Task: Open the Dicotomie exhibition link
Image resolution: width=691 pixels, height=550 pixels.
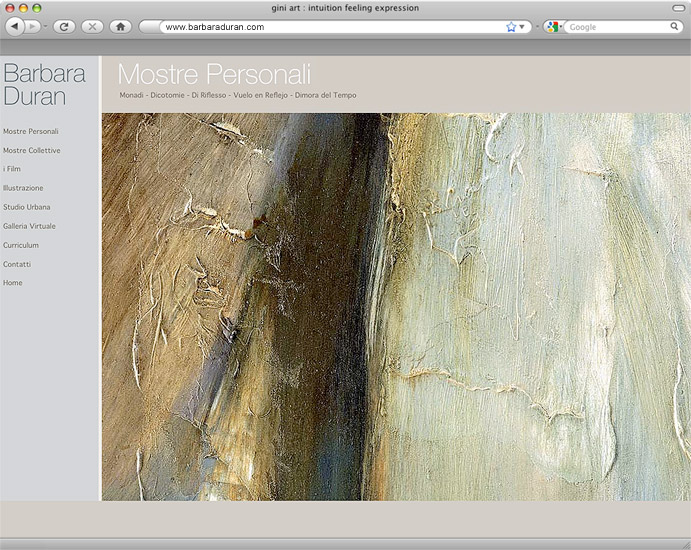Action: (x=169, y=95)
